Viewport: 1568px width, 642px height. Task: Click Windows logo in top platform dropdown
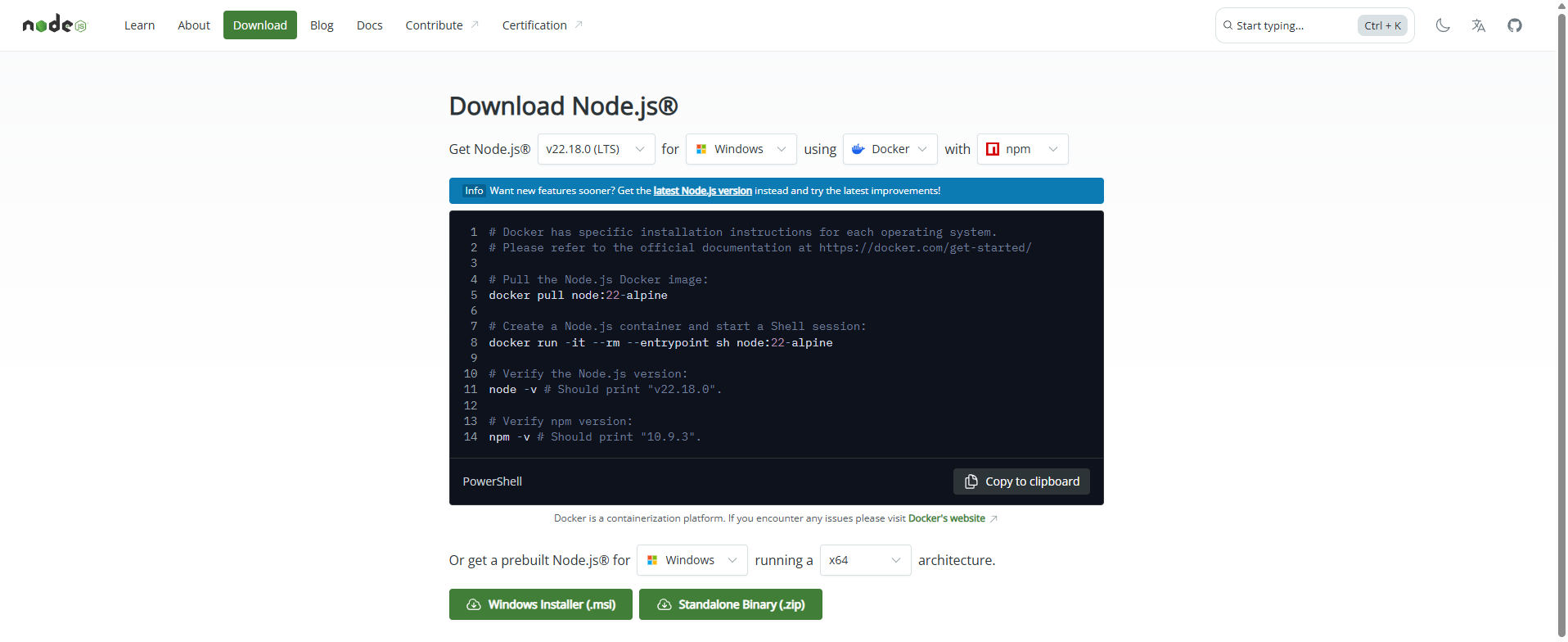701,149
